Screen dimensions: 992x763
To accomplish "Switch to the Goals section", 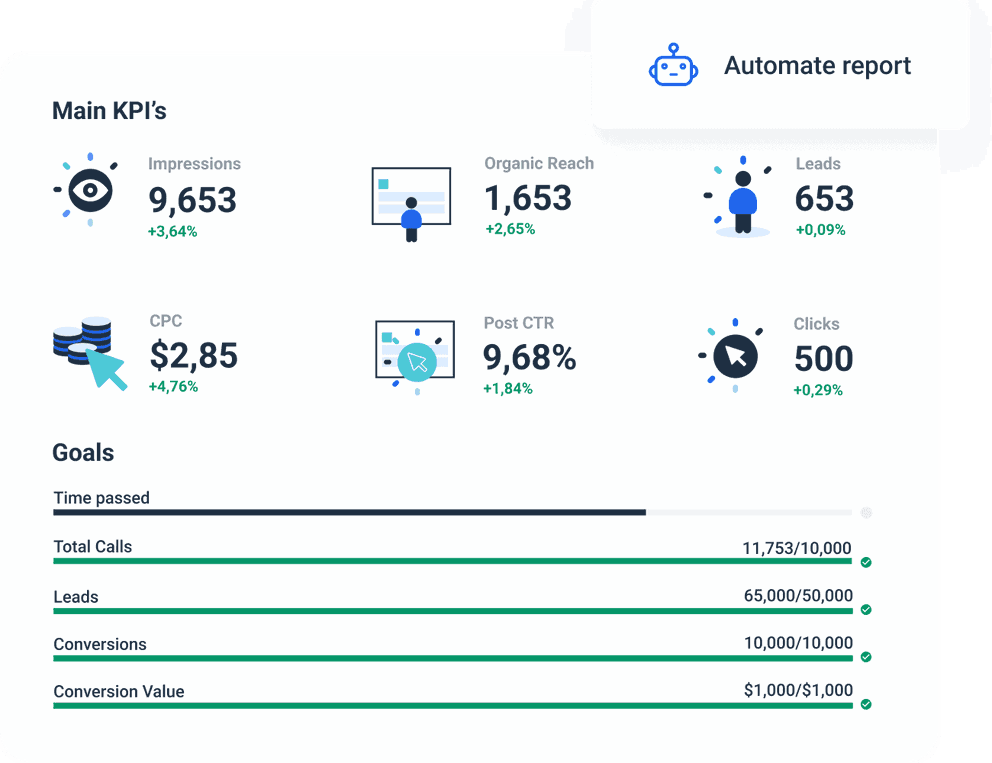I will point(84,452).
